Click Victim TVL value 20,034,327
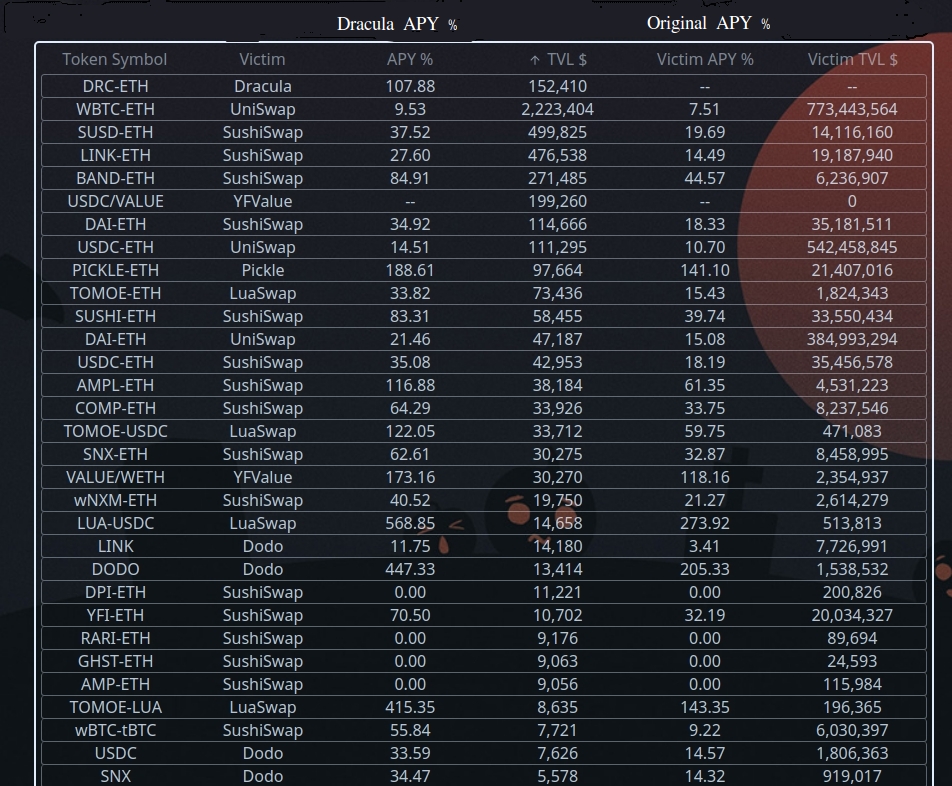Screen dimensions: 952x786 click(852, 616)
